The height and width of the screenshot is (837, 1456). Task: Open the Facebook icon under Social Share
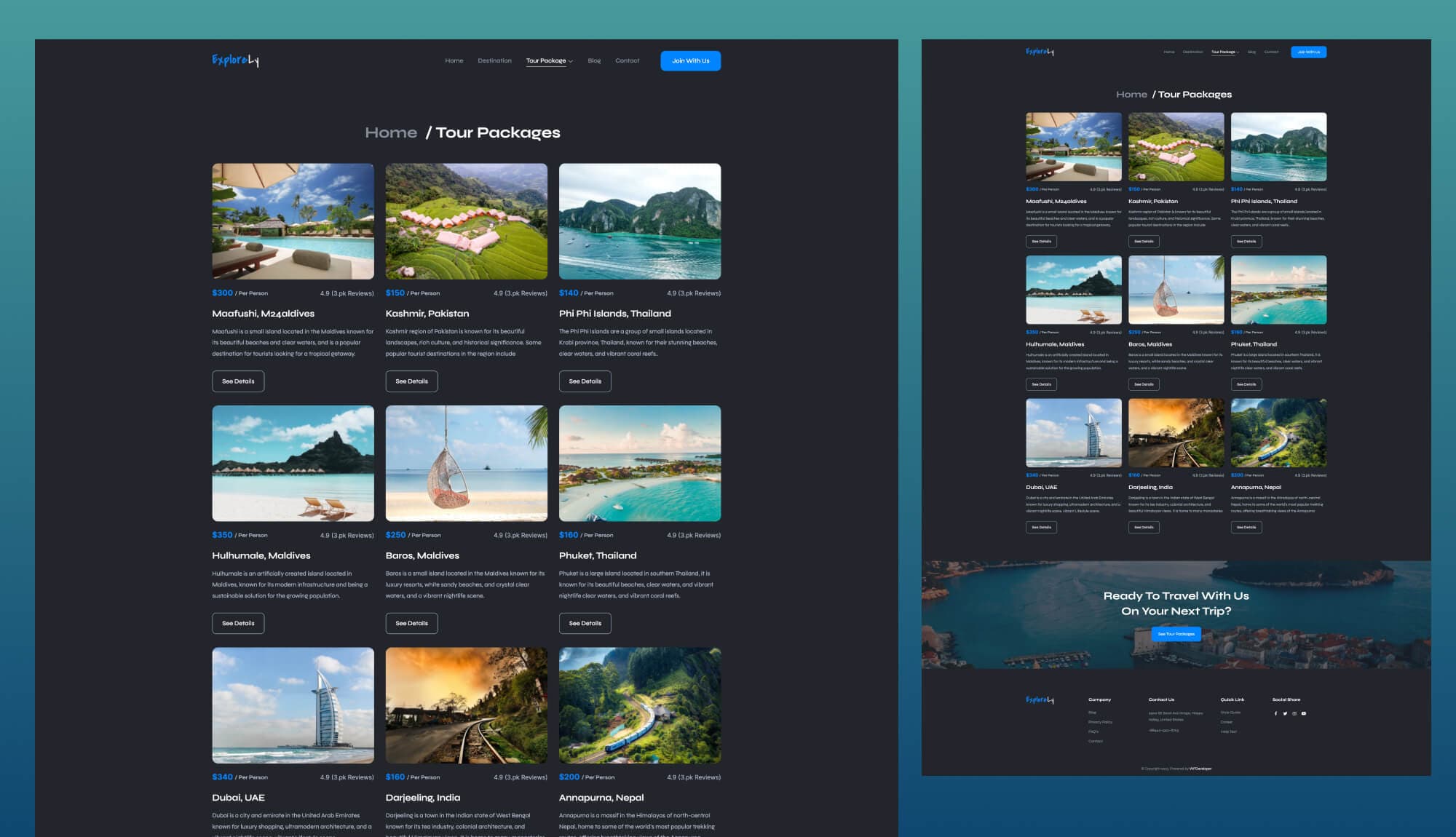pos(1276,713)
